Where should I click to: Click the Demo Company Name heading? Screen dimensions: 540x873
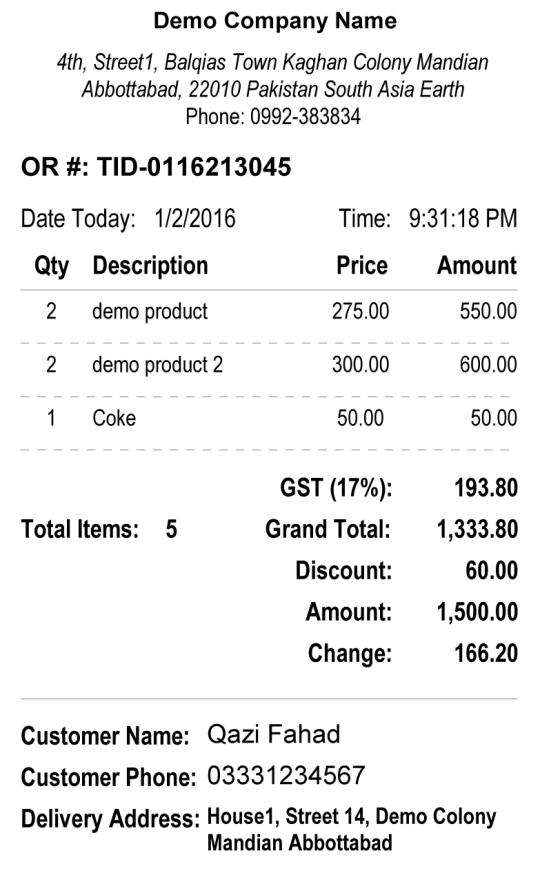pos(275,21)
